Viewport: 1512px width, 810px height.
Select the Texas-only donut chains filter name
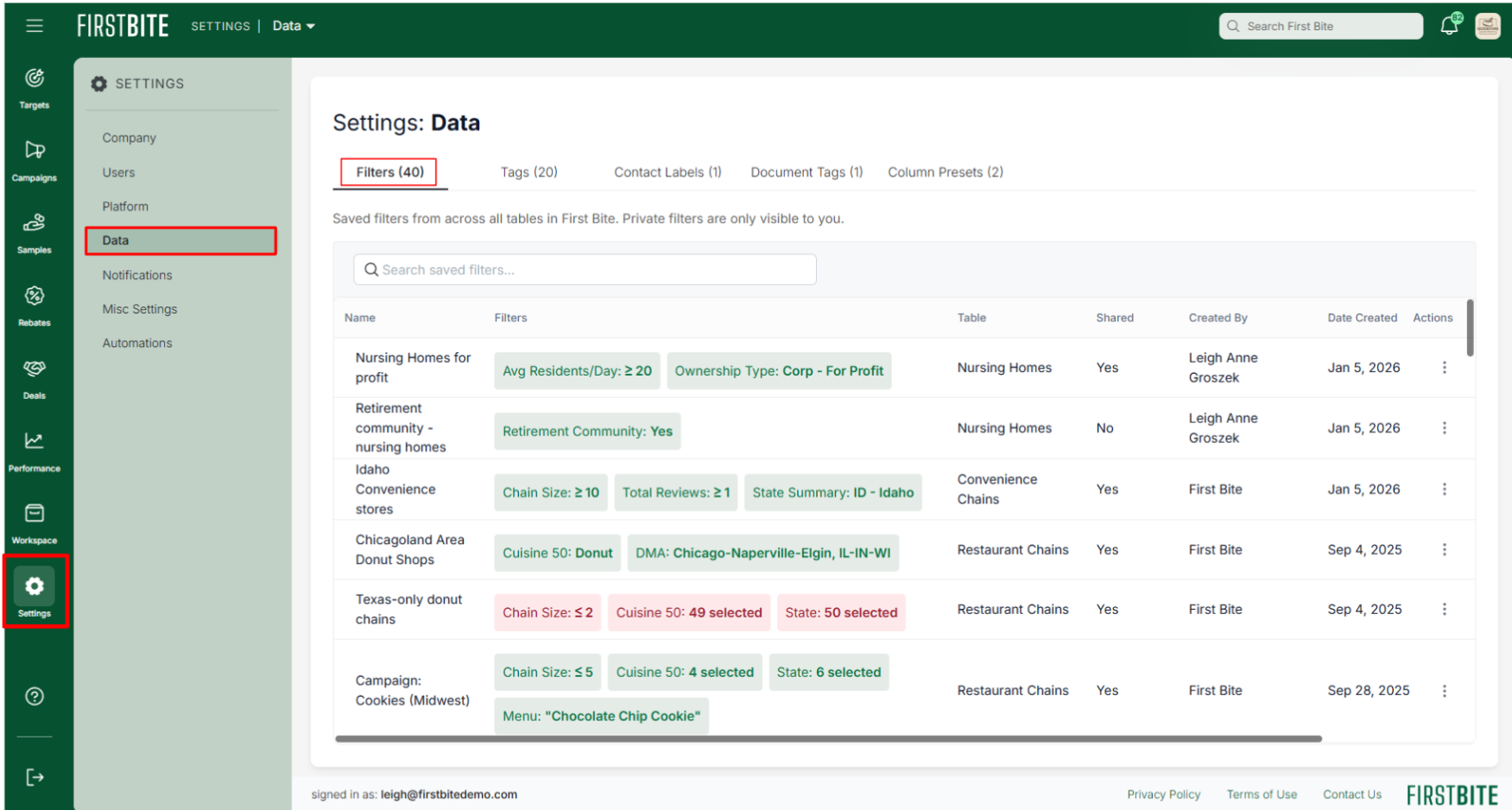tap(408, 610)
